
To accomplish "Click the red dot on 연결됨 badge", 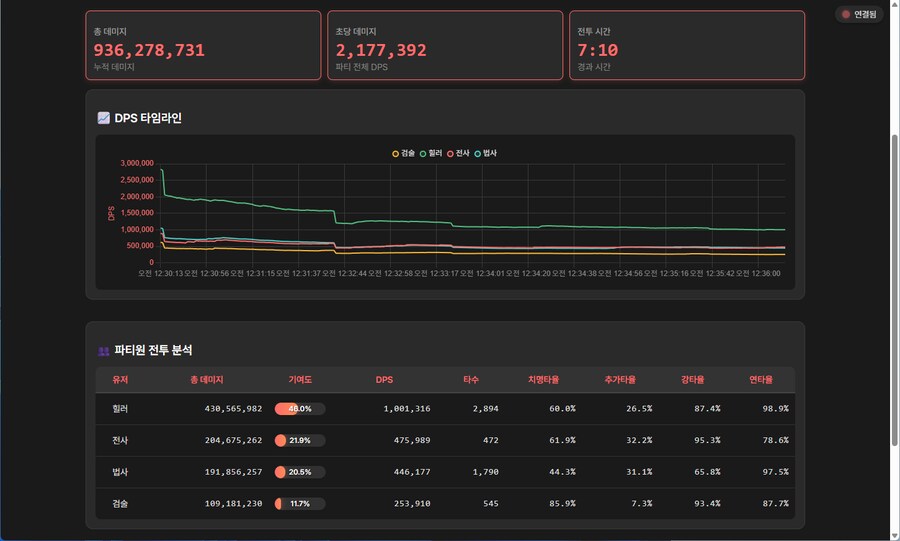I will (846, 14).
